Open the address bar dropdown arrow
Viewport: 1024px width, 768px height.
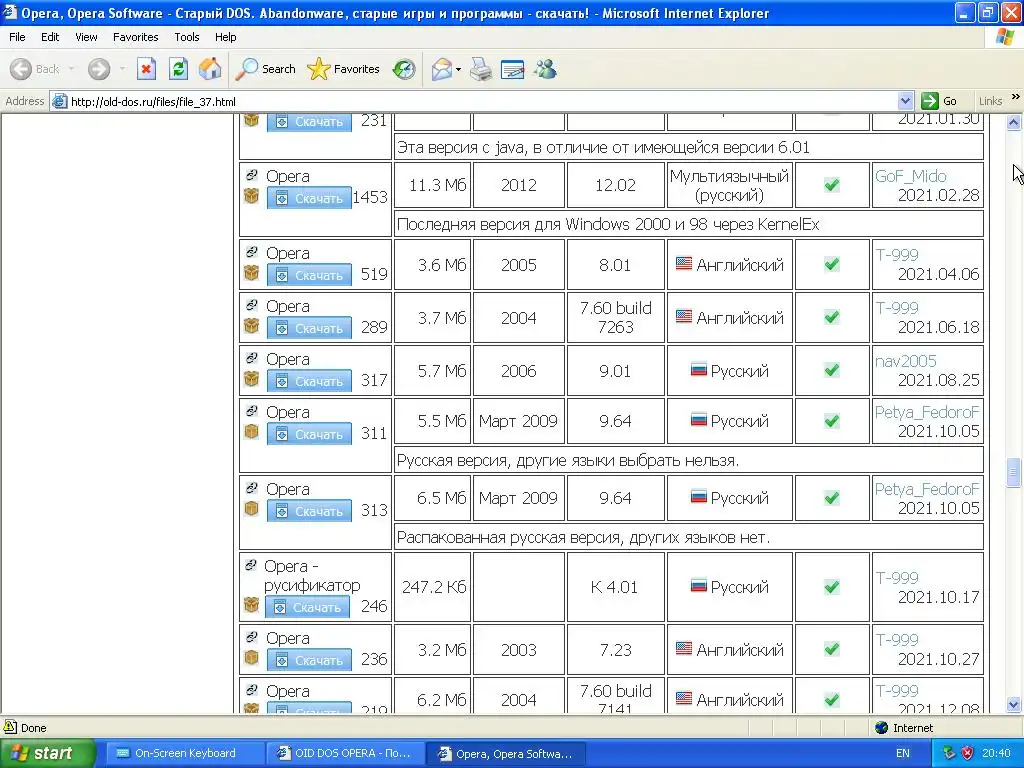click(x=905, y=101)
